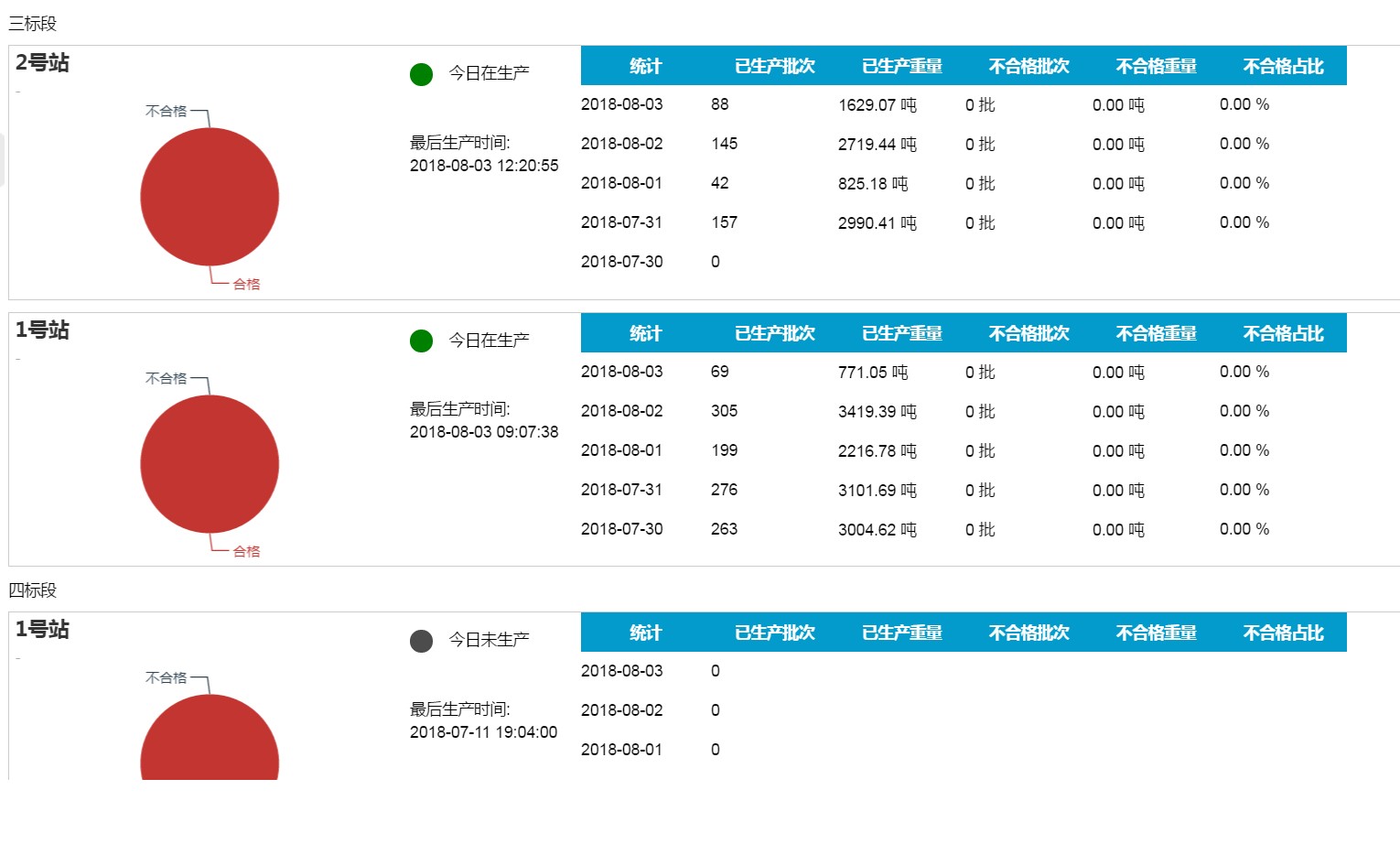Click the 不合格 legend label of 三标段 1号站 pie
This screenshot has height=844, width=1400.
tap(166, 378)
